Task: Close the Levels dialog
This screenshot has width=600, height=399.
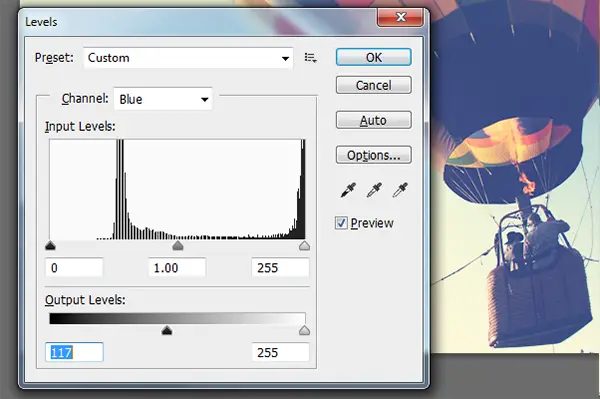Action: [x=401, y=17]
